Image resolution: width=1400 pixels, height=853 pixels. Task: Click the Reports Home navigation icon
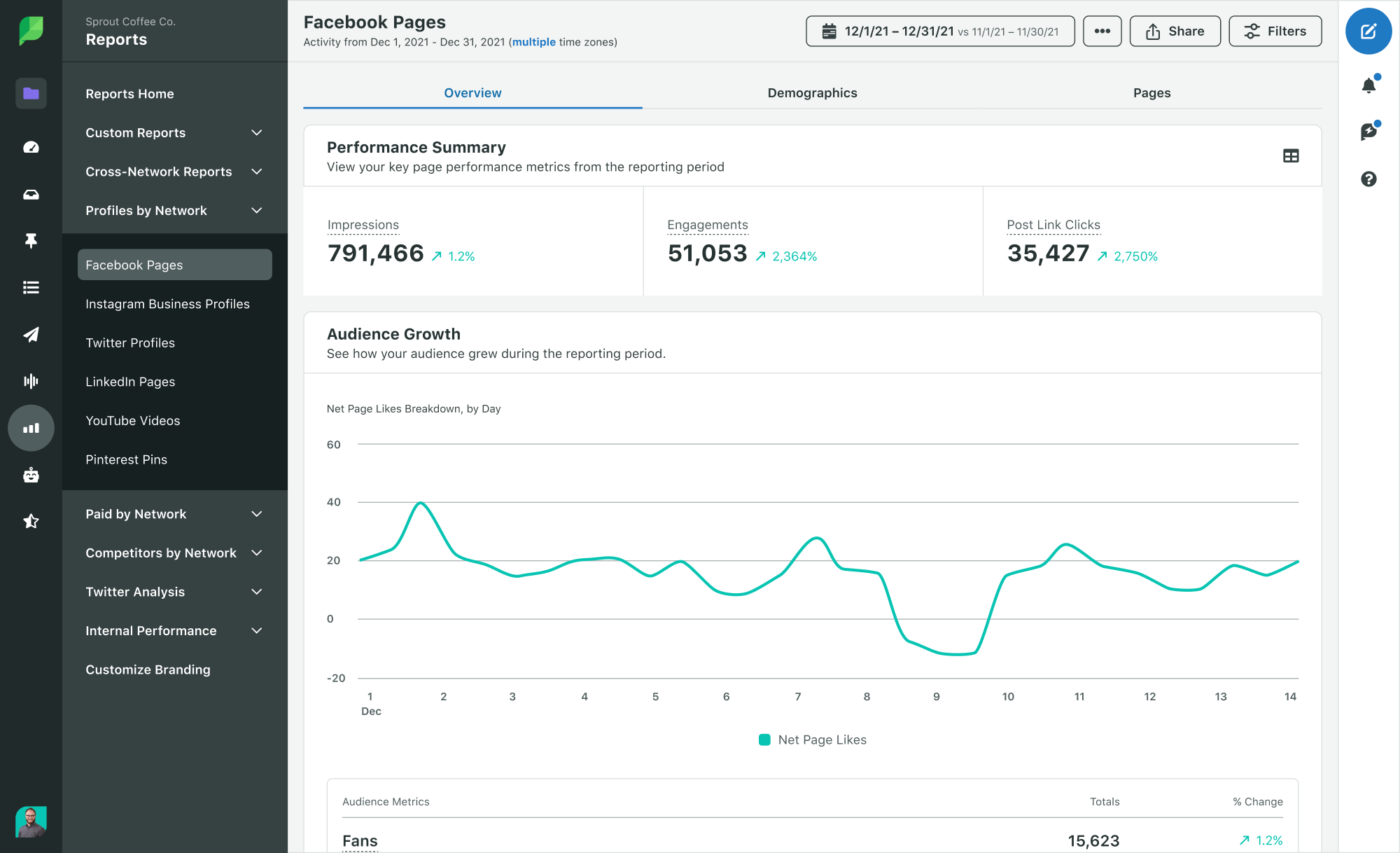[30, 94]
